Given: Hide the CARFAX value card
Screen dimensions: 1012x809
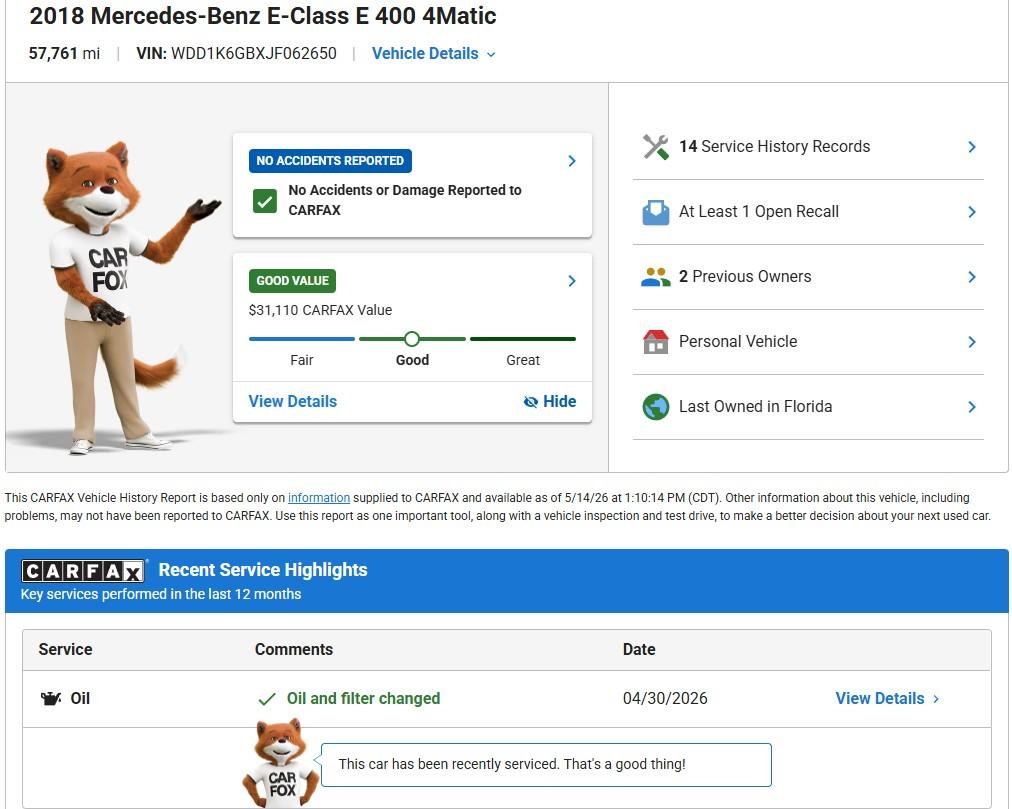Looking at the screenshot, I should click(550, 402).
